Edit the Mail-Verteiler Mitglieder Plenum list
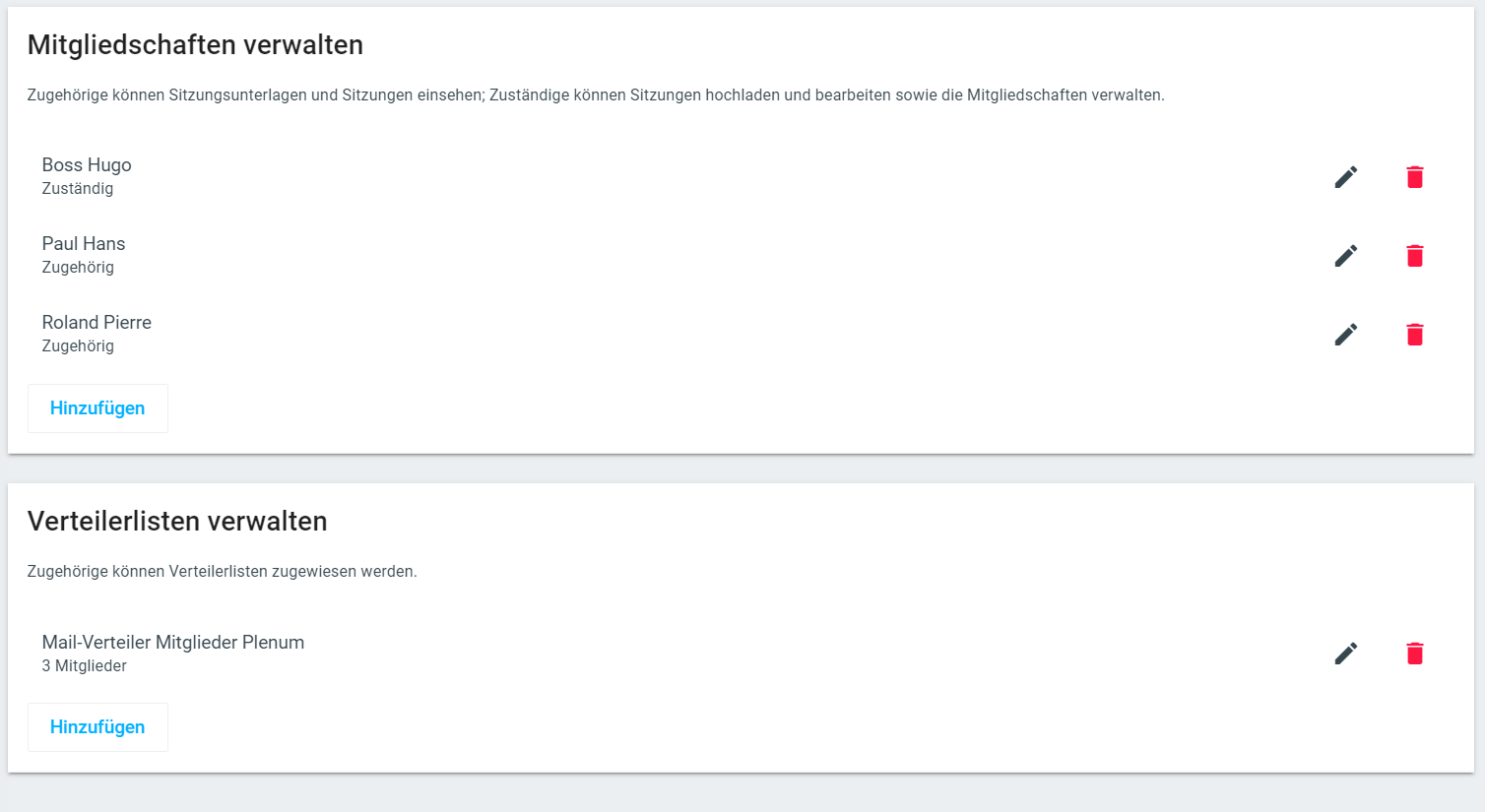Viewport: 1485px width, 812px height. (1345, 654)
